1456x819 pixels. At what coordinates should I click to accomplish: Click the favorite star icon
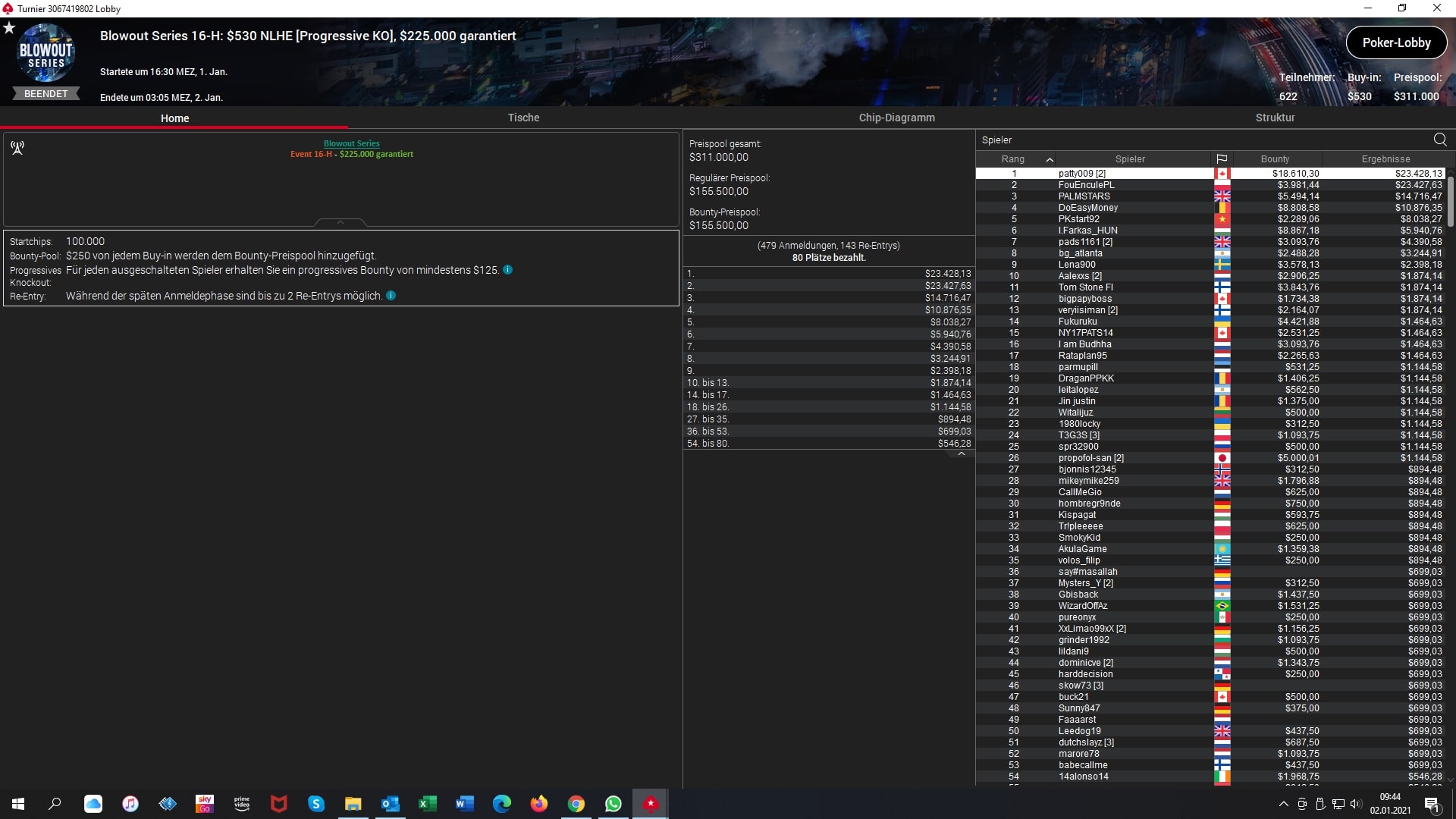pyautogui.click(x=9, y=28)
